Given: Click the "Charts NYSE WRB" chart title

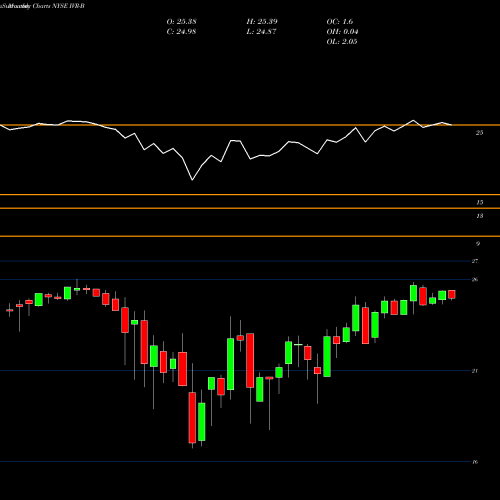Looking at the screenshot, I should [x=58, y=6].
